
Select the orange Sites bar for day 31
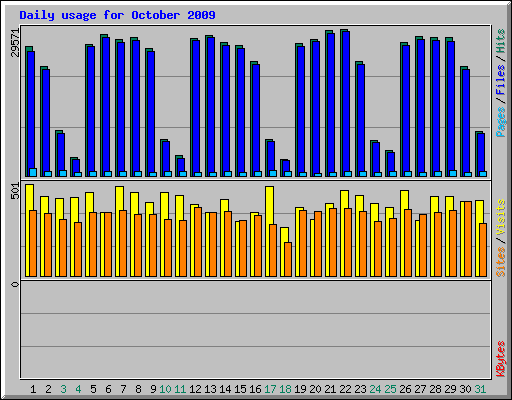(x=483, y=250)
